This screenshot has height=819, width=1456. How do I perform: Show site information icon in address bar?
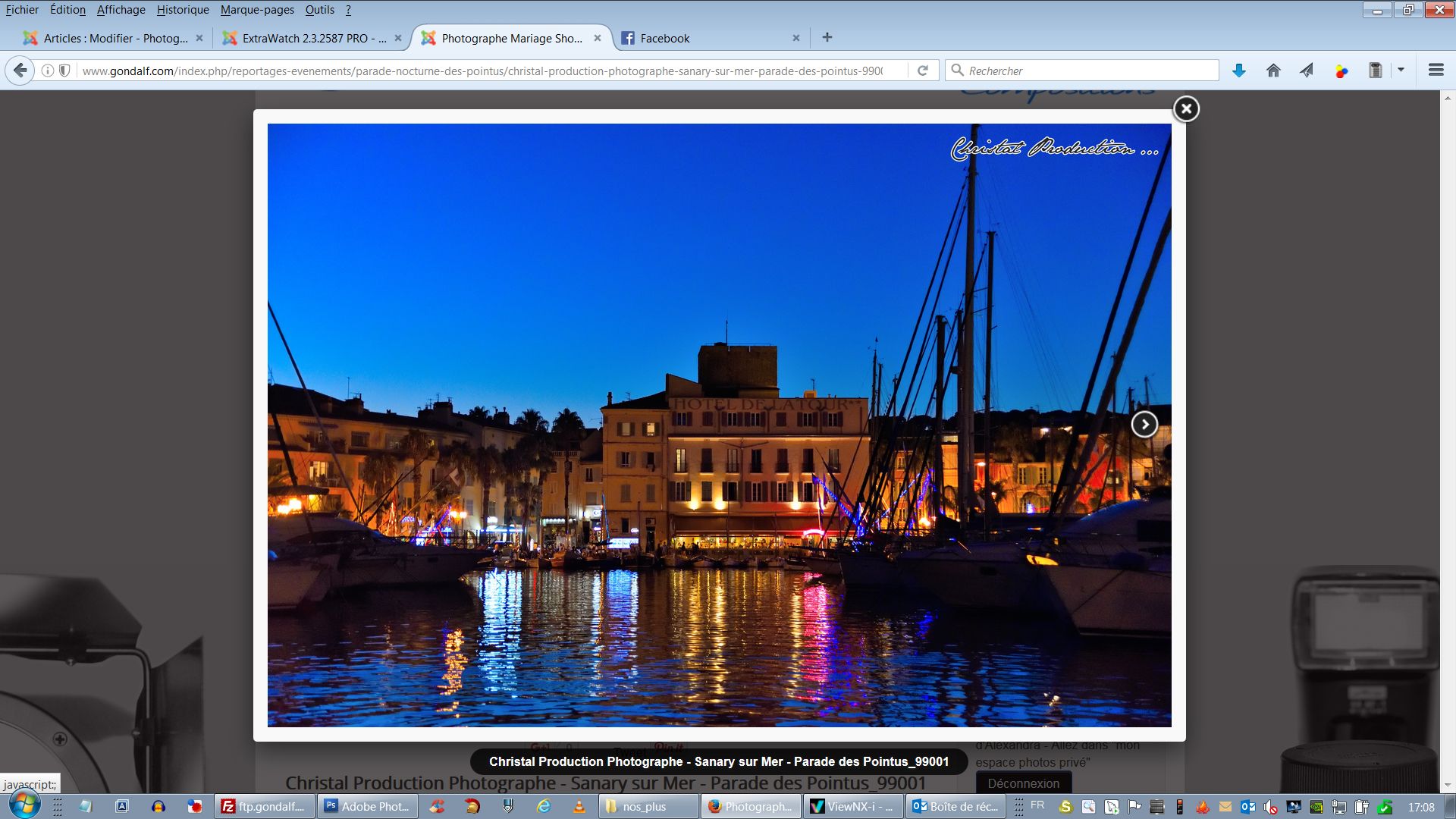pyautogui.click(x=47, y=71)
